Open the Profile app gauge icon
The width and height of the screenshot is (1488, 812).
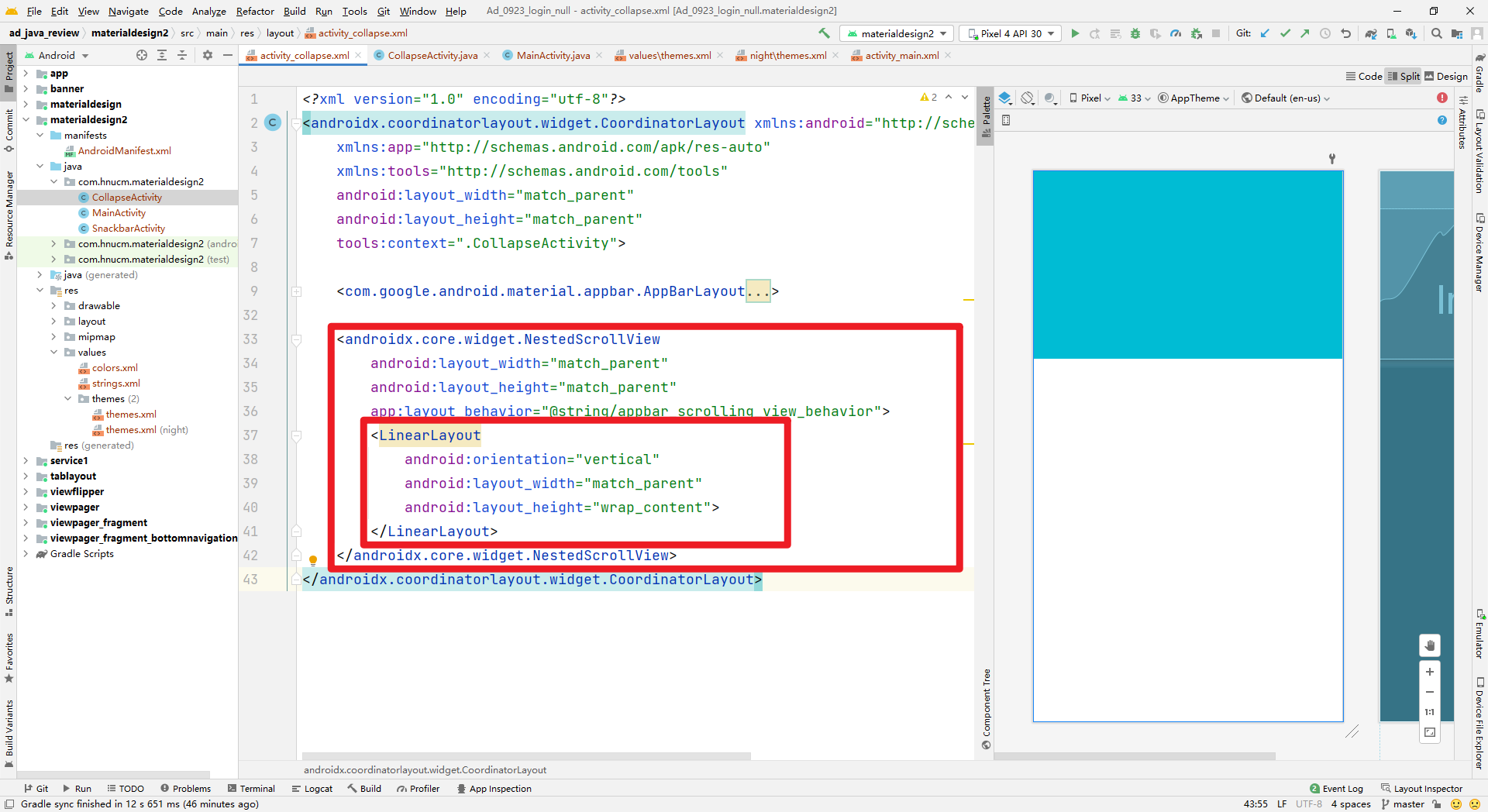coord(1176,33)
